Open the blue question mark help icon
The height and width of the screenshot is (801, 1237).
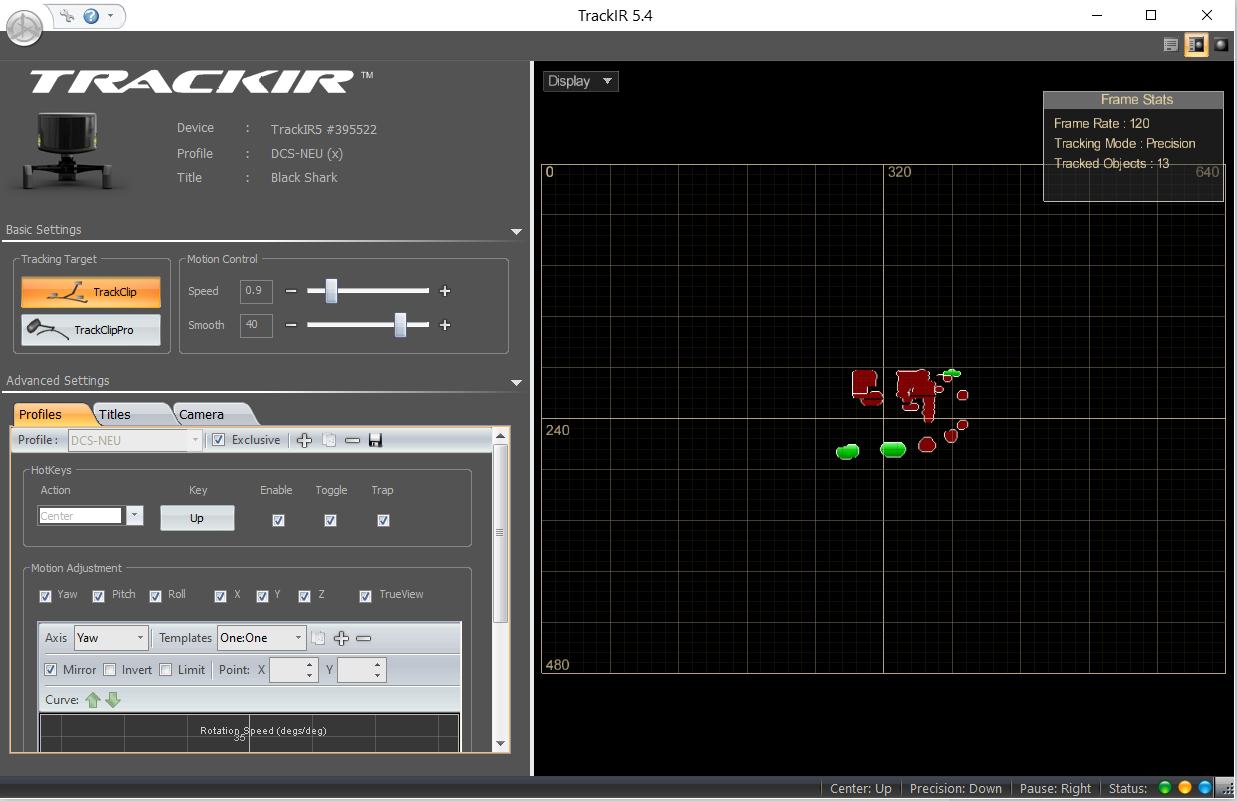tap(91, 16)
